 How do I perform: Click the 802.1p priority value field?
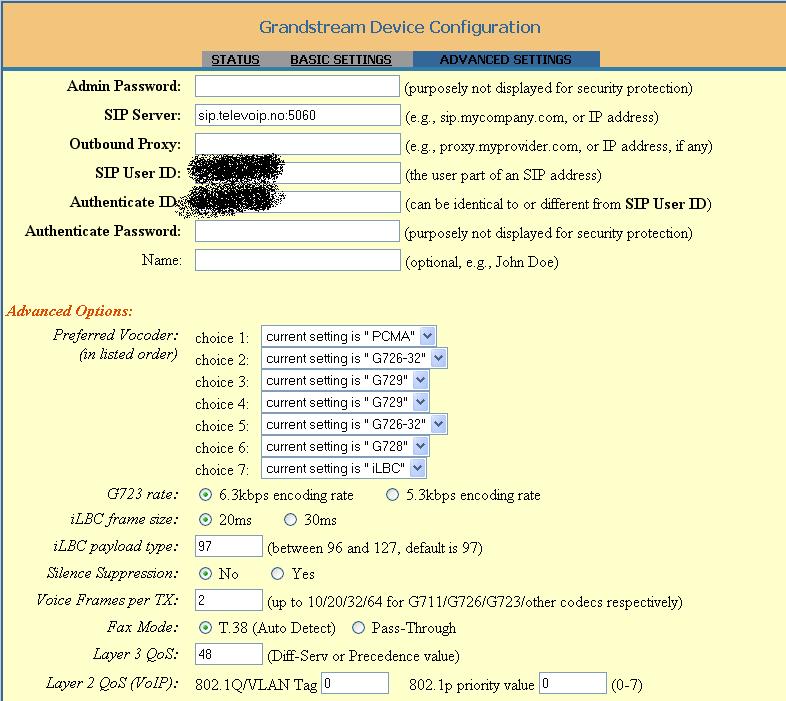[573, 683]
